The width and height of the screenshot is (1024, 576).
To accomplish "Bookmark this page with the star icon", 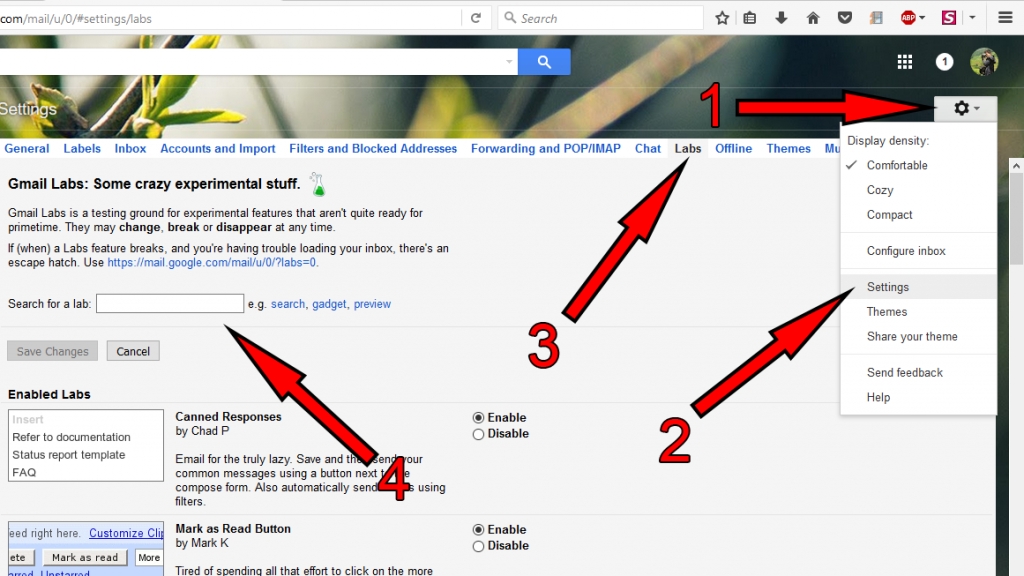I will (x=722, y=18).
